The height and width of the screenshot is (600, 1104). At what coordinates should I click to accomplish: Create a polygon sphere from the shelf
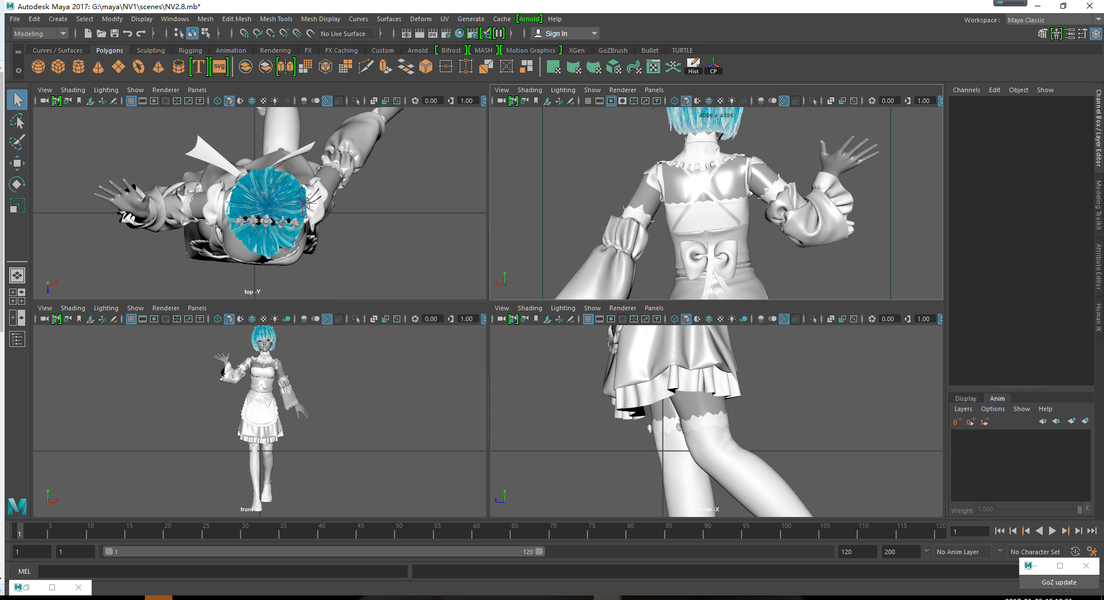click(x=38, y=67)
